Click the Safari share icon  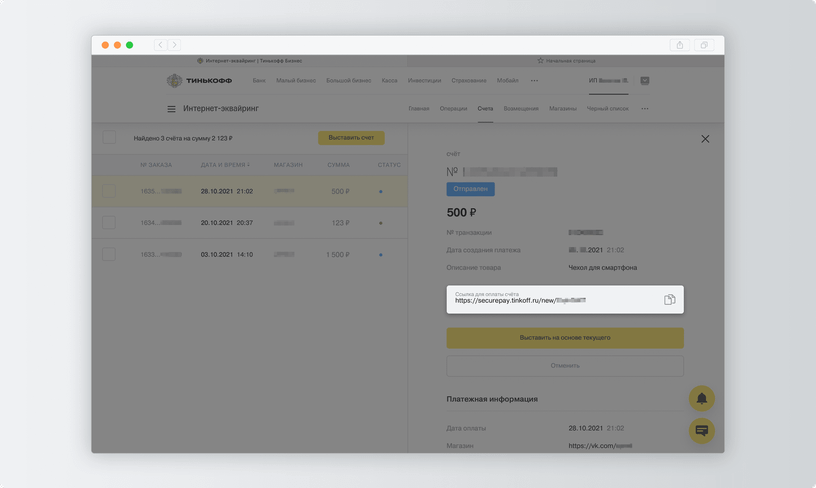pyautogui.click(x=680, y=45)
